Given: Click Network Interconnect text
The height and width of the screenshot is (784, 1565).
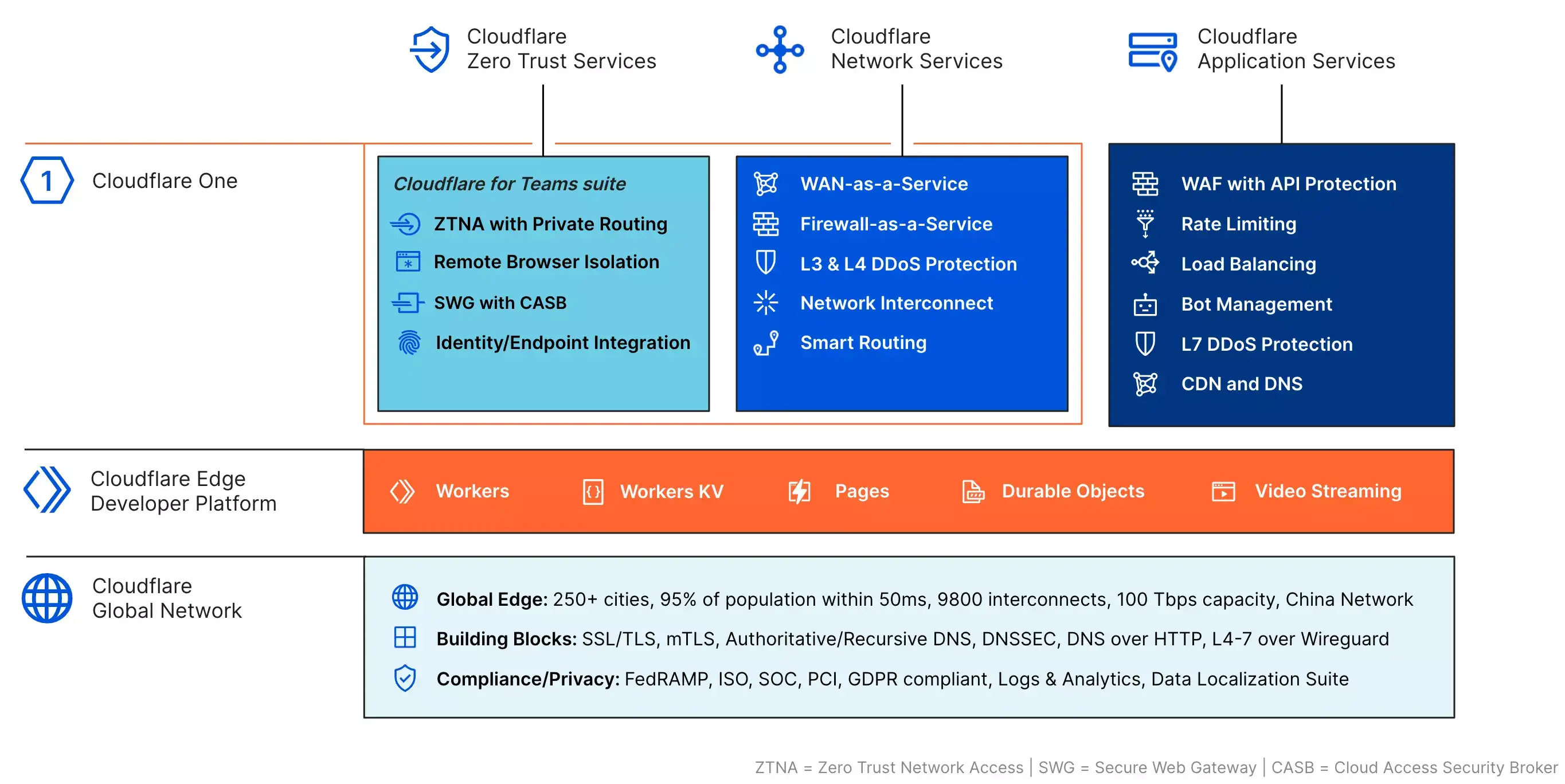Looking at the screenshot, I should point(896,303).
